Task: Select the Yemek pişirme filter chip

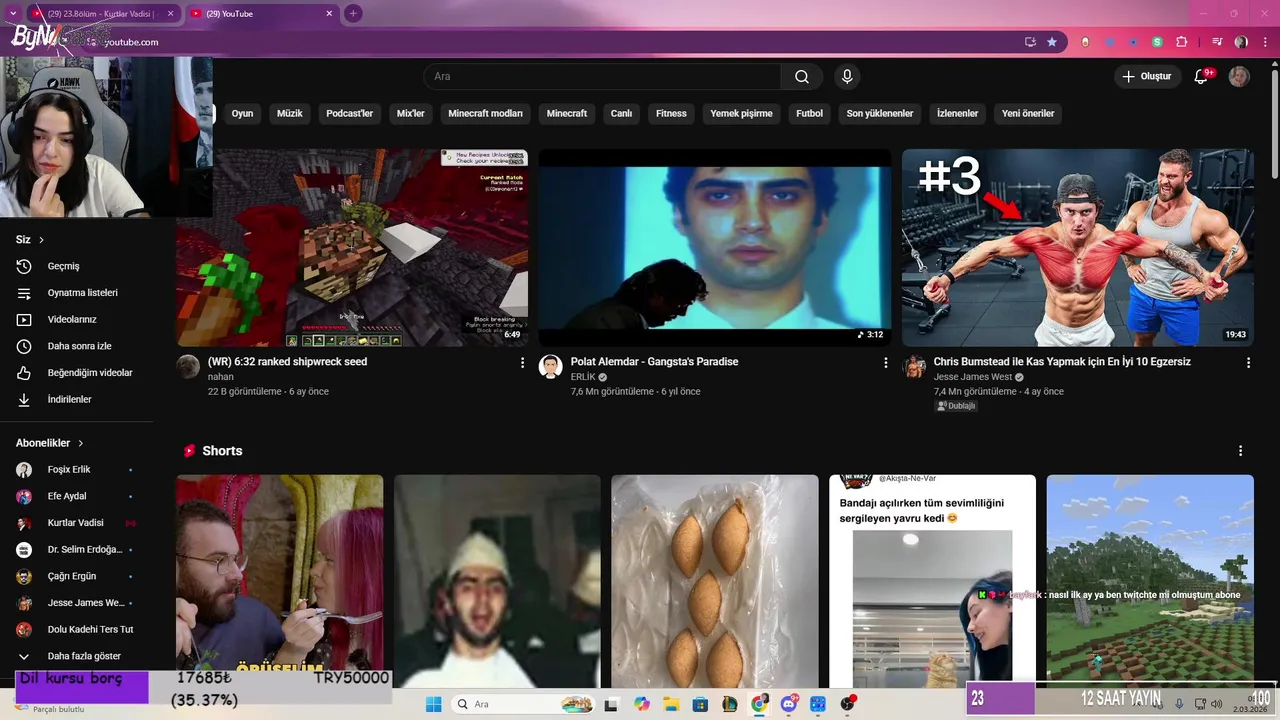Action: pos(742,114)
